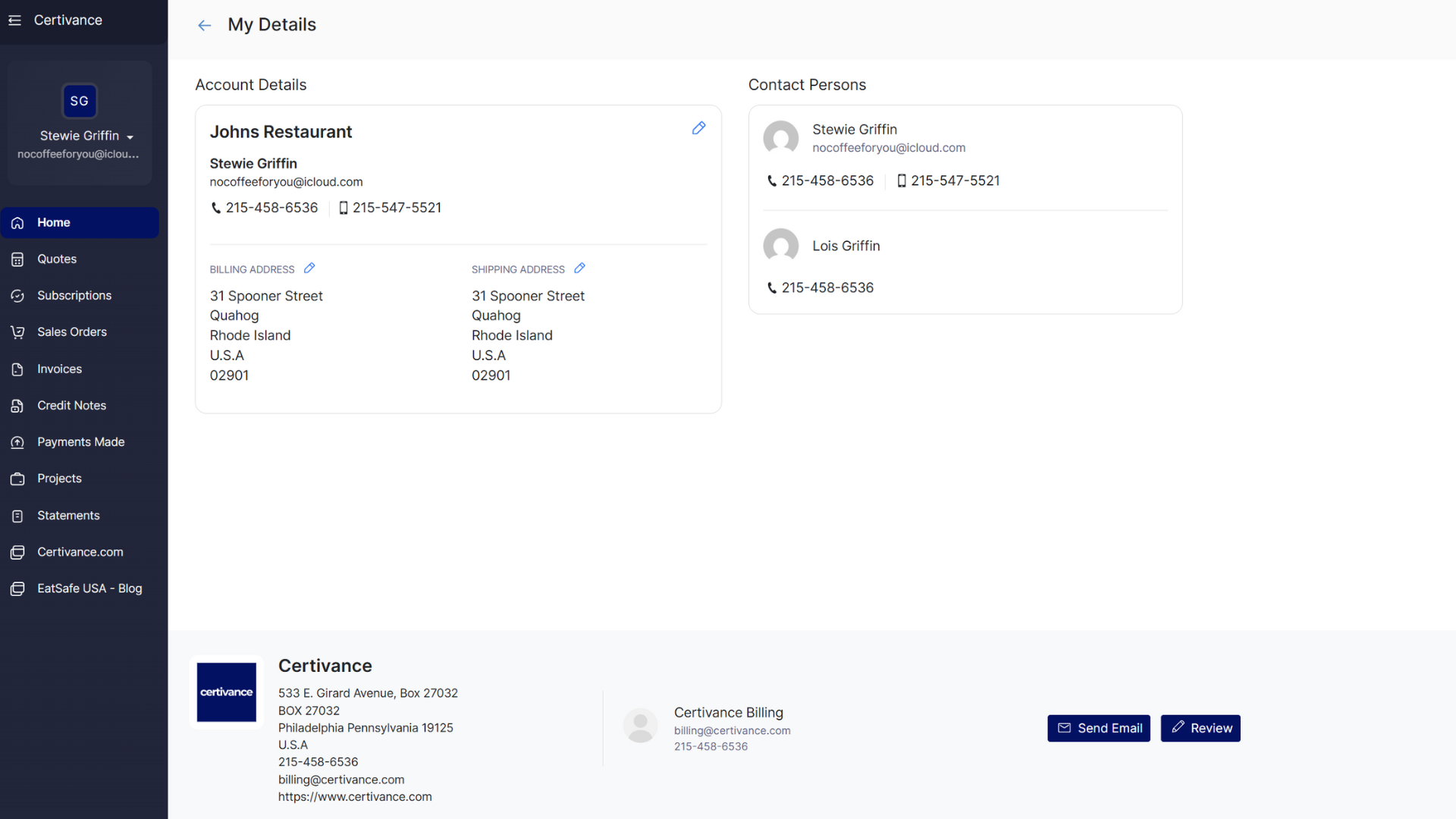
Task: Open Credit Notes section
Action: pyautogui.click(x=71, y=406)
